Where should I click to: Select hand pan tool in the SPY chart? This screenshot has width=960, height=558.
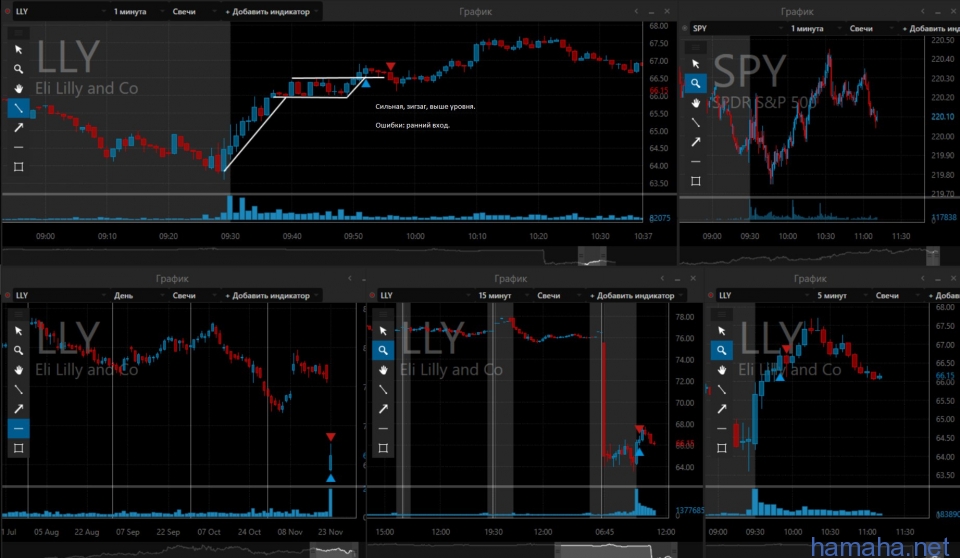pyautogui.click(x=696, y=103)
